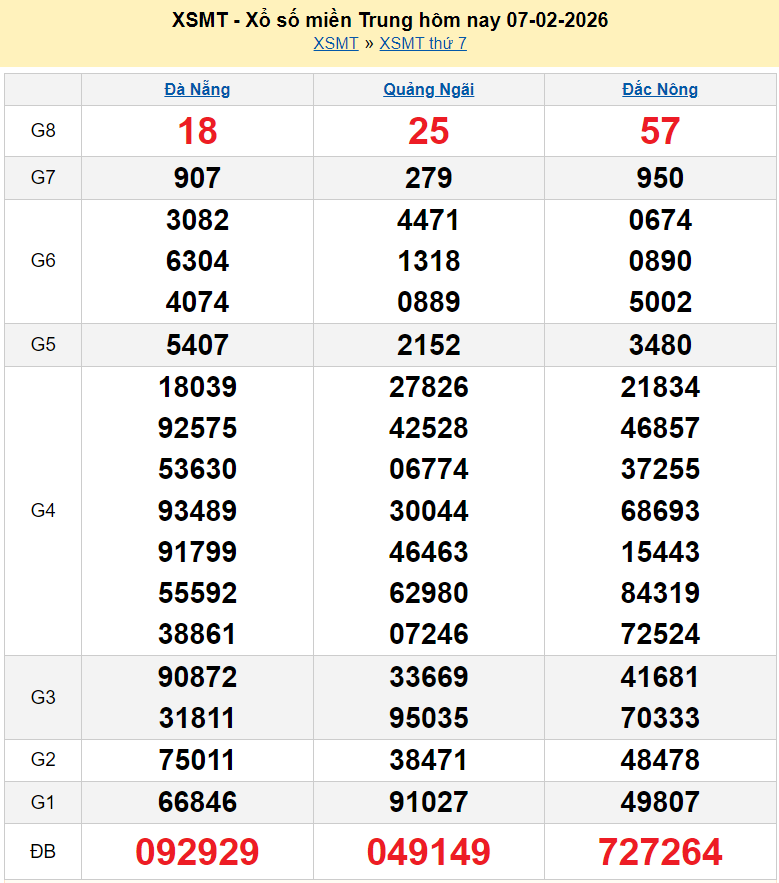Open the Đắc Nông province link
The image size is (779, 883).
click(x=660, y=89)
